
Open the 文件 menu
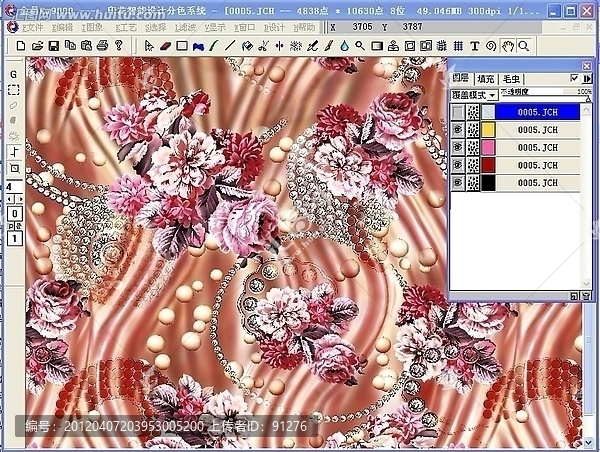[x=32, y=28]
